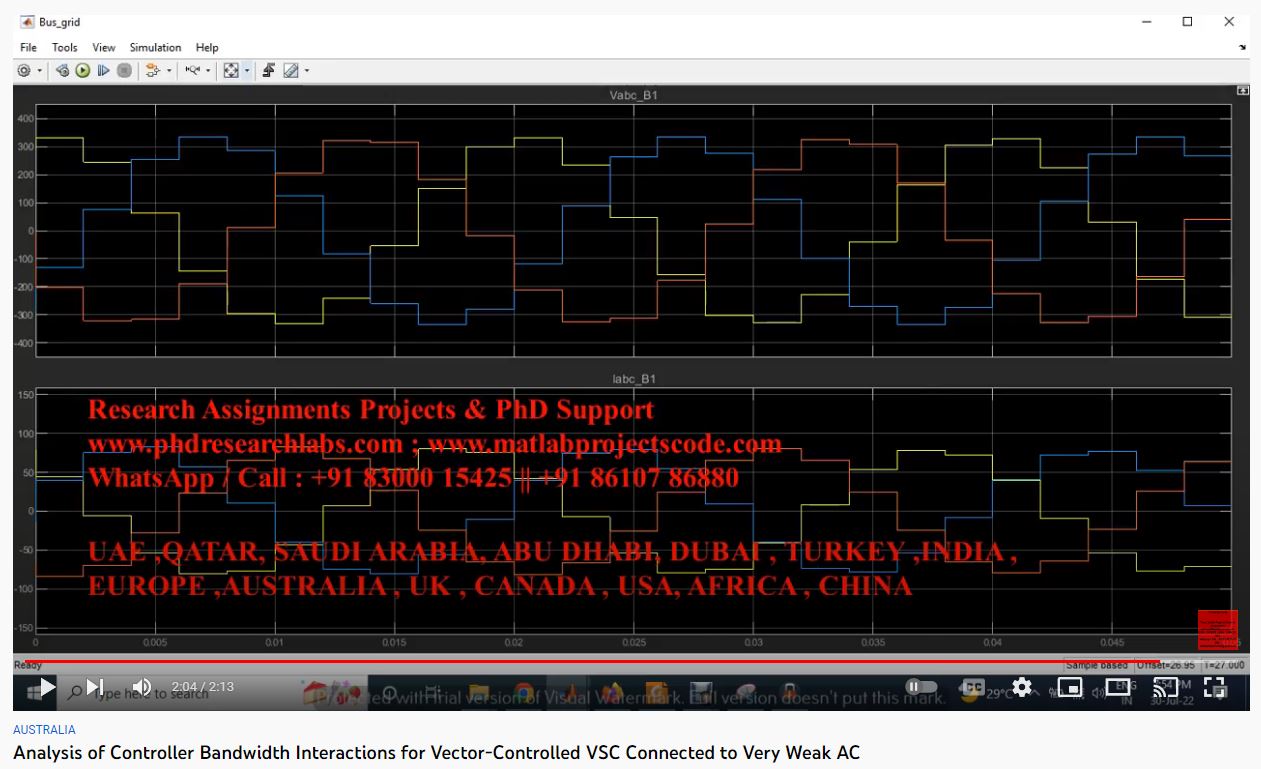Enter fullscreen mode on the video player
This screenshot has height=769, width=1261.
[1214, 688]
